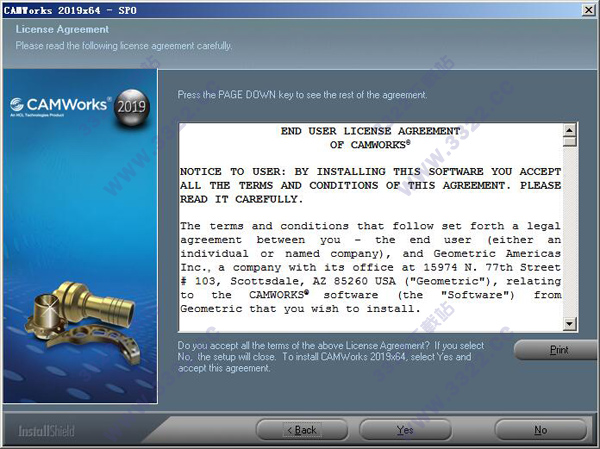Click the license text scrollbar down arrow
600x449 pixels.
coord(570,324)
